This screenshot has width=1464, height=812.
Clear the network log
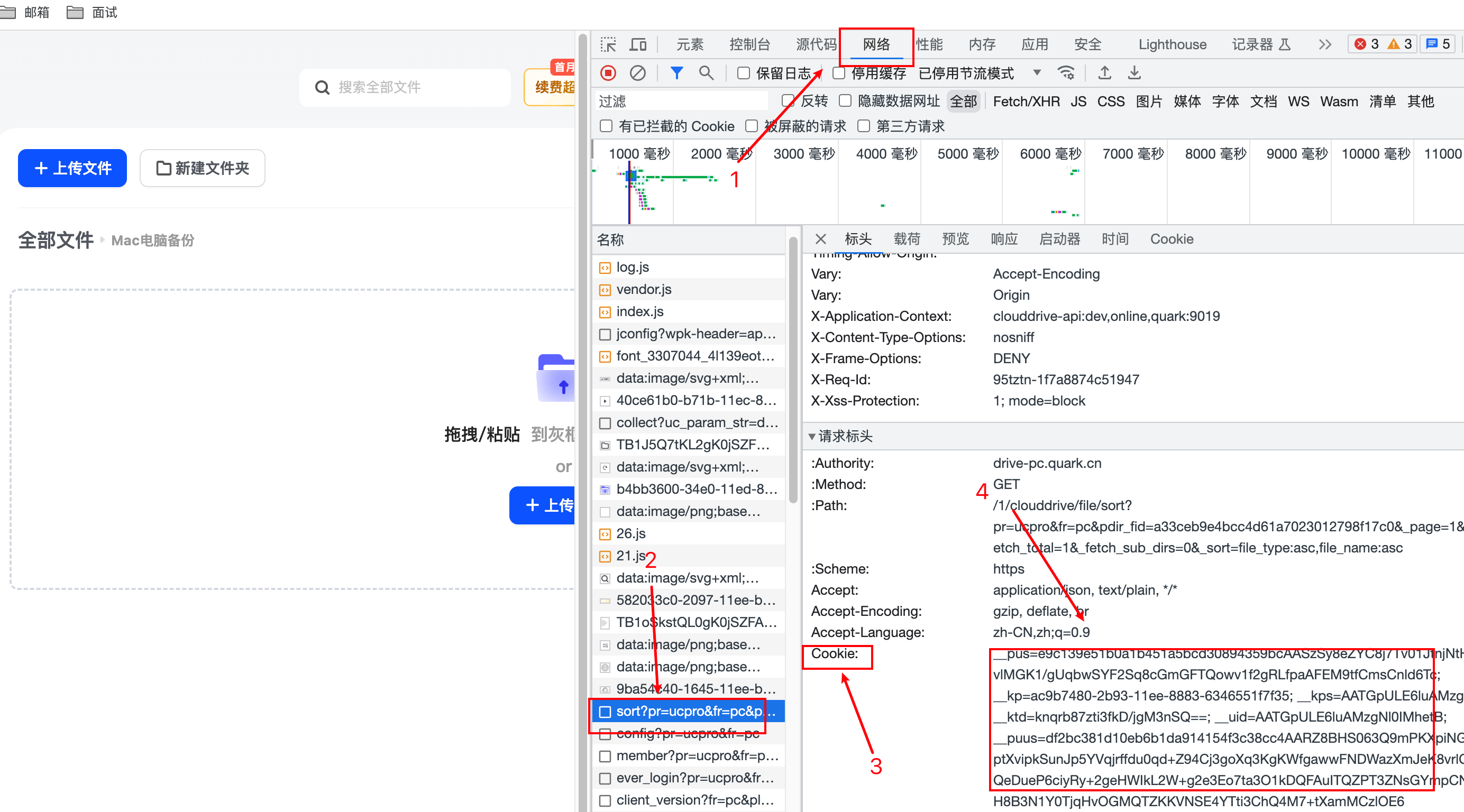638,73
